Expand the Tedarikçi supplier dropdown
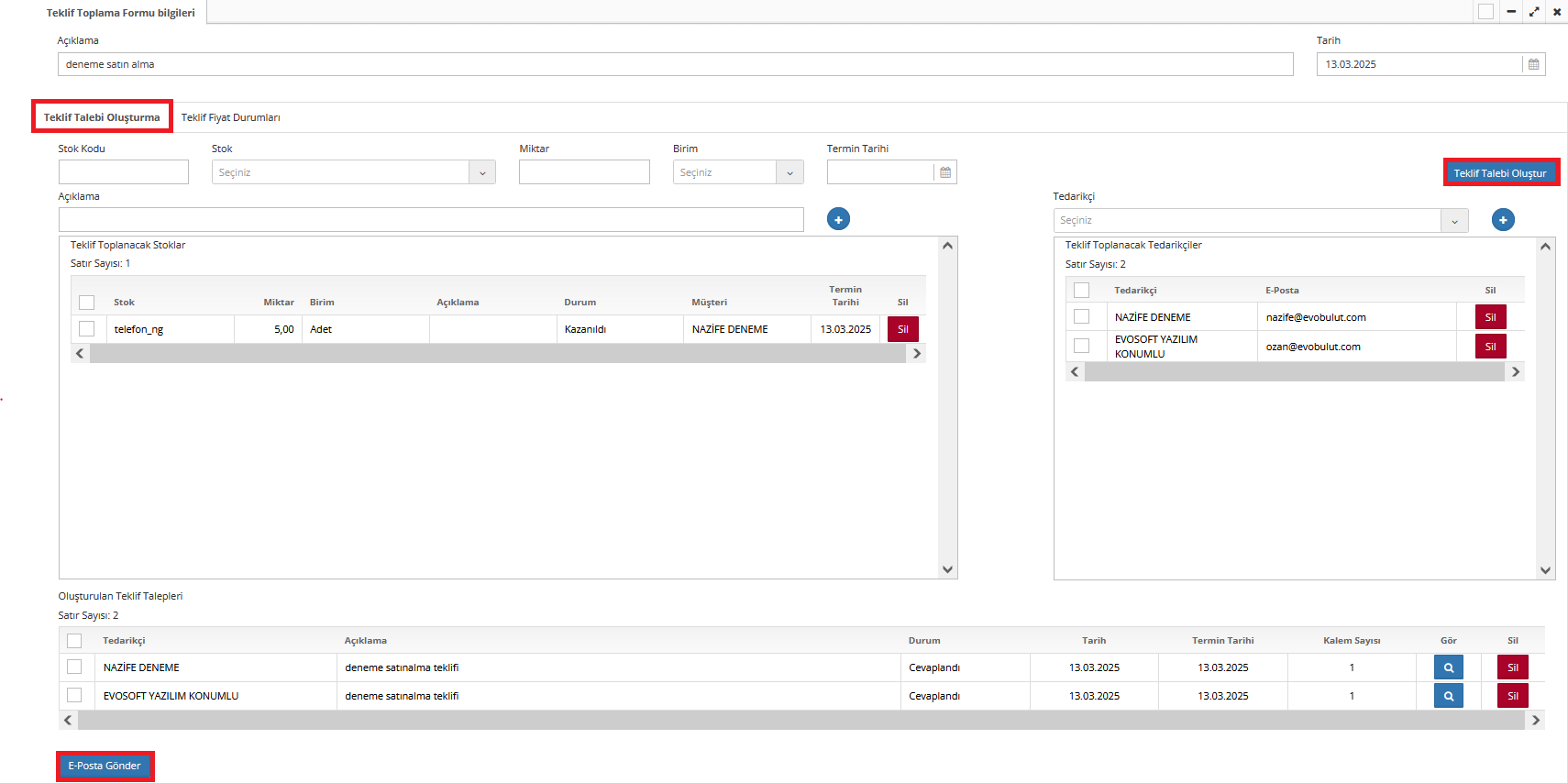The image size is (1568, 783). coord(1454,221)
